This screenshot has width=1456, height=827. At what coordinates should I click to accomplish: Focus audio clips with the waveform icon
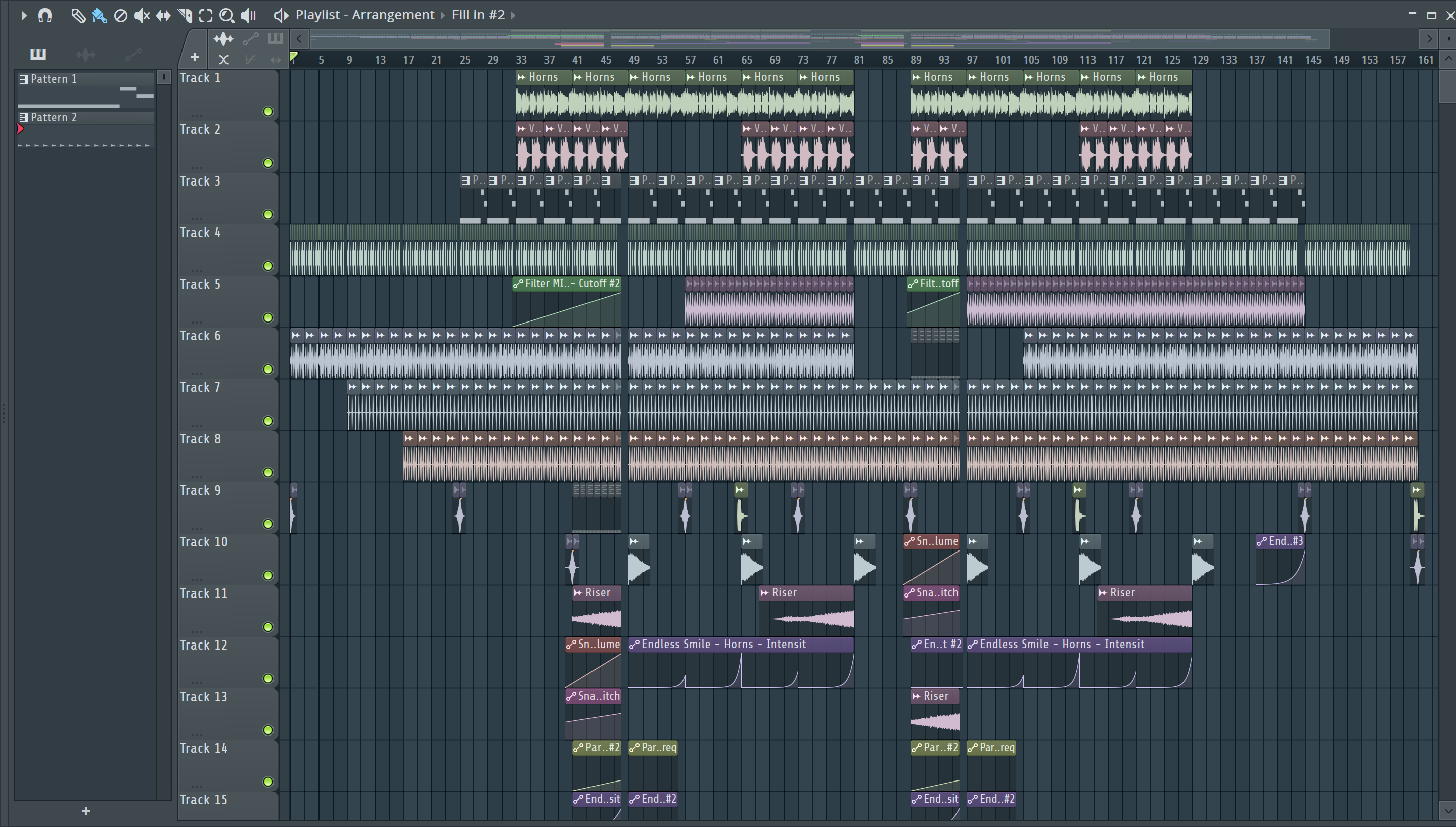[x=223, y=38]
